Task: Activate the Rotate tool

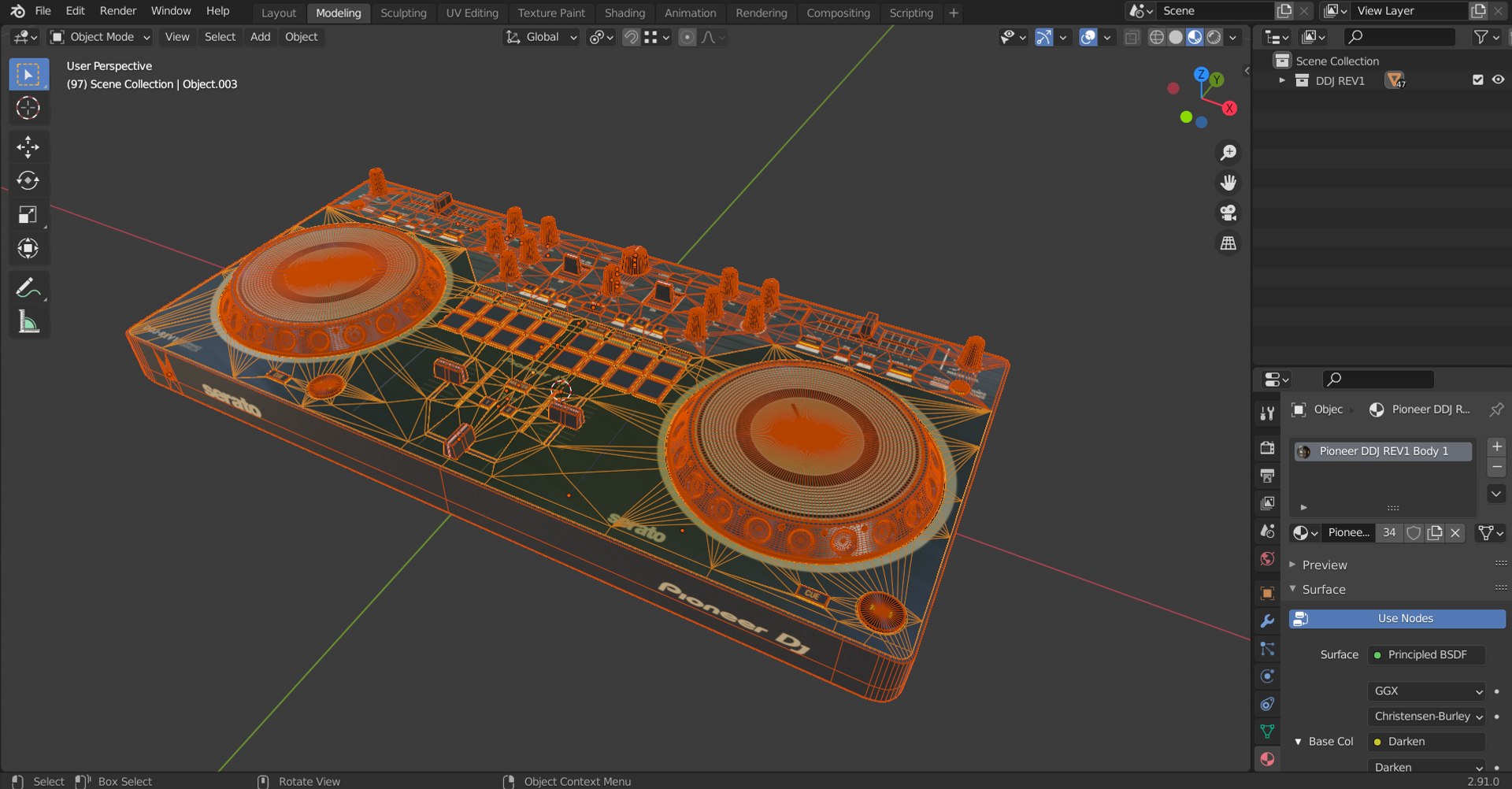Action: (x=28, y=181)
